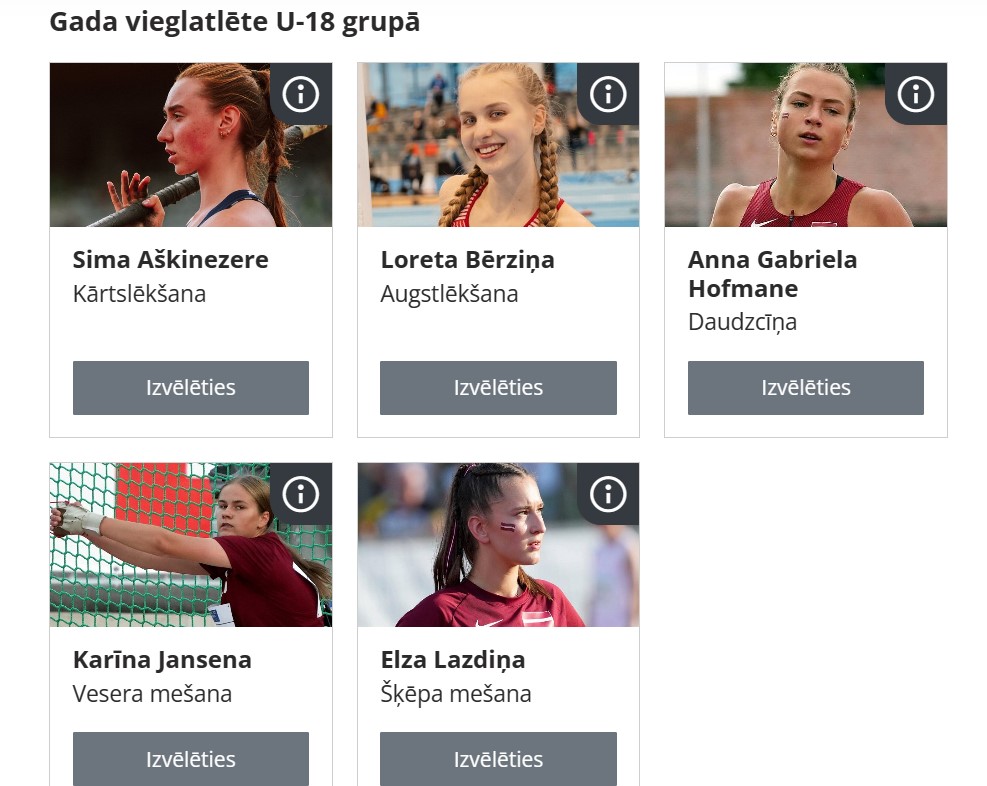This screenshot has height=786, width=987.
Task: Click the name Sima Aškinezere
Action: tap(171, 259)
